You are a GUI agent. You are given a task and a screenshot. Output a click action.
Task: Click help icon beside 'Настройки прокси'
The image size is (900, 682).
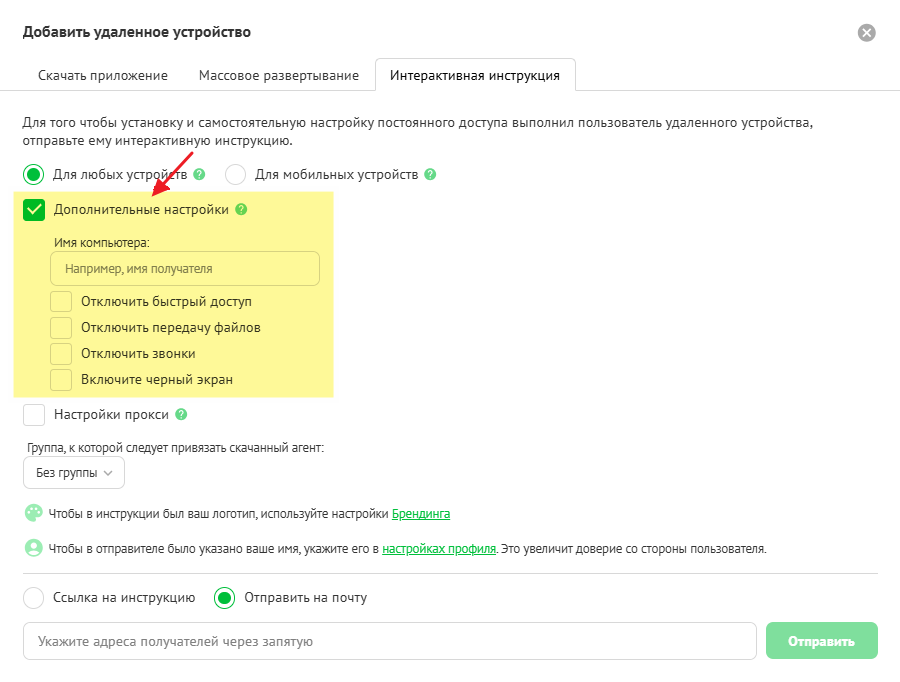point(181,414)
